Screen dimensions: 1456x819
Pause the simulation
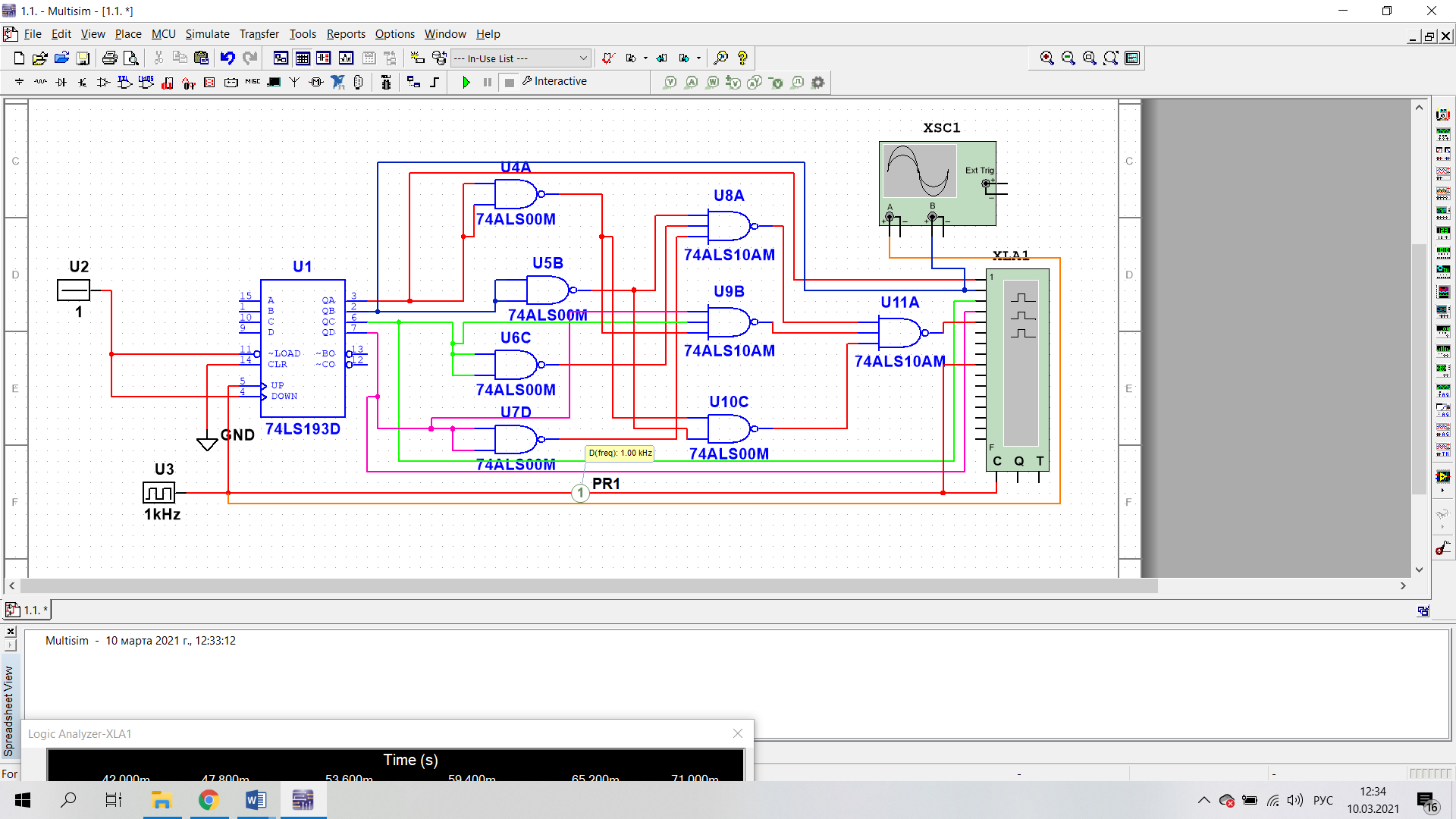[488, 82]
